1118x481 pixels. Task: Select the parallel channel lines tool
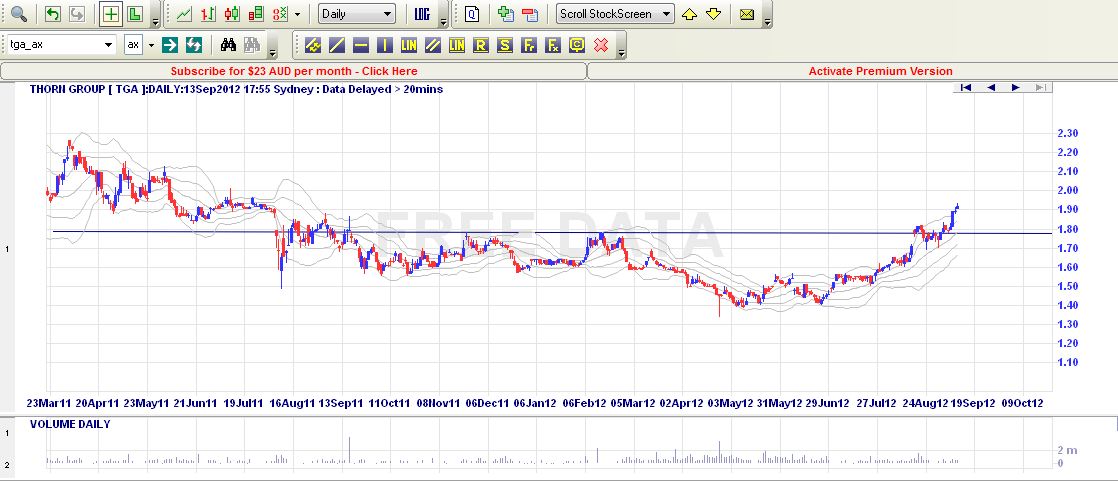tap(433, 45)
